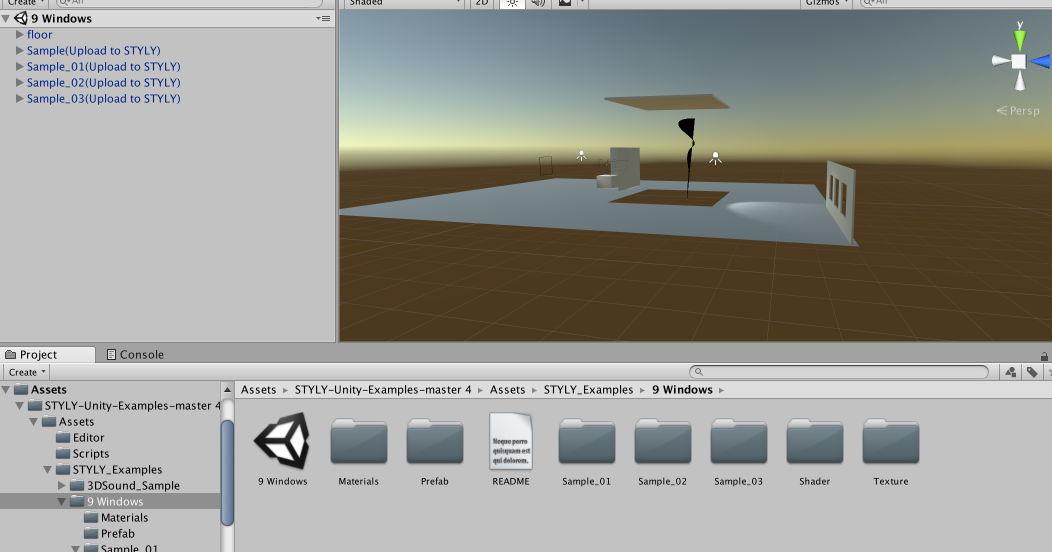Viewport: 1052px width, 552px height.
Task: Click the blue Z axis cone on scene gizmo
Action: coord(1041,62)
